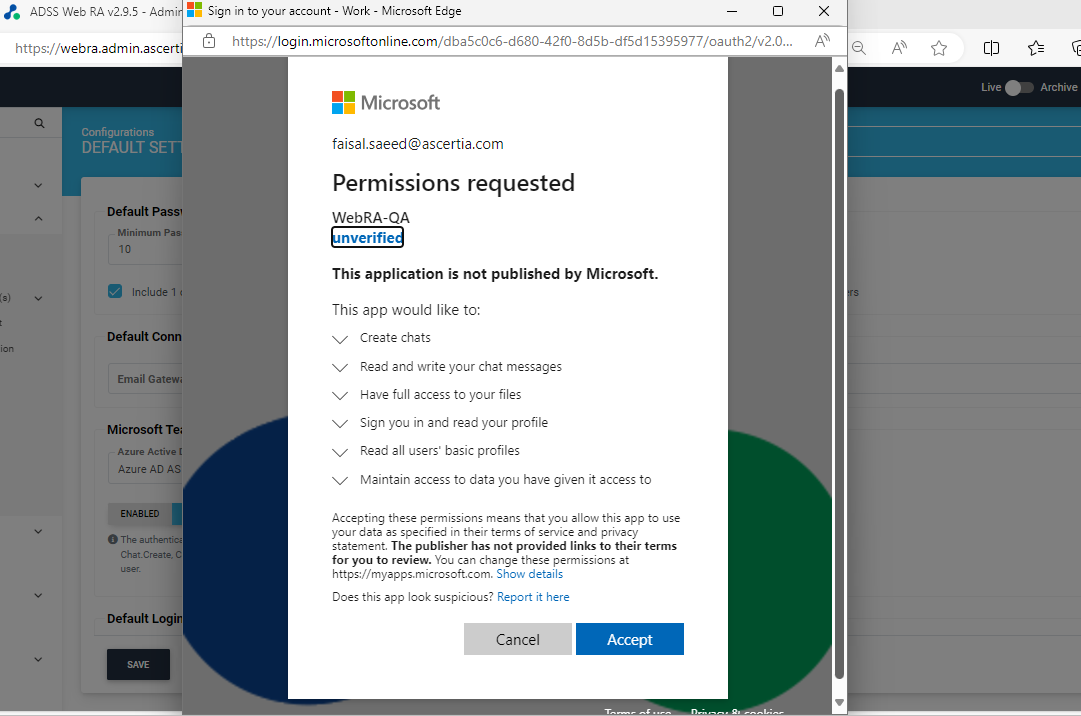Click the sign-in window URL address field
This screenshot has height=716, width=1081.
(512, 41)
